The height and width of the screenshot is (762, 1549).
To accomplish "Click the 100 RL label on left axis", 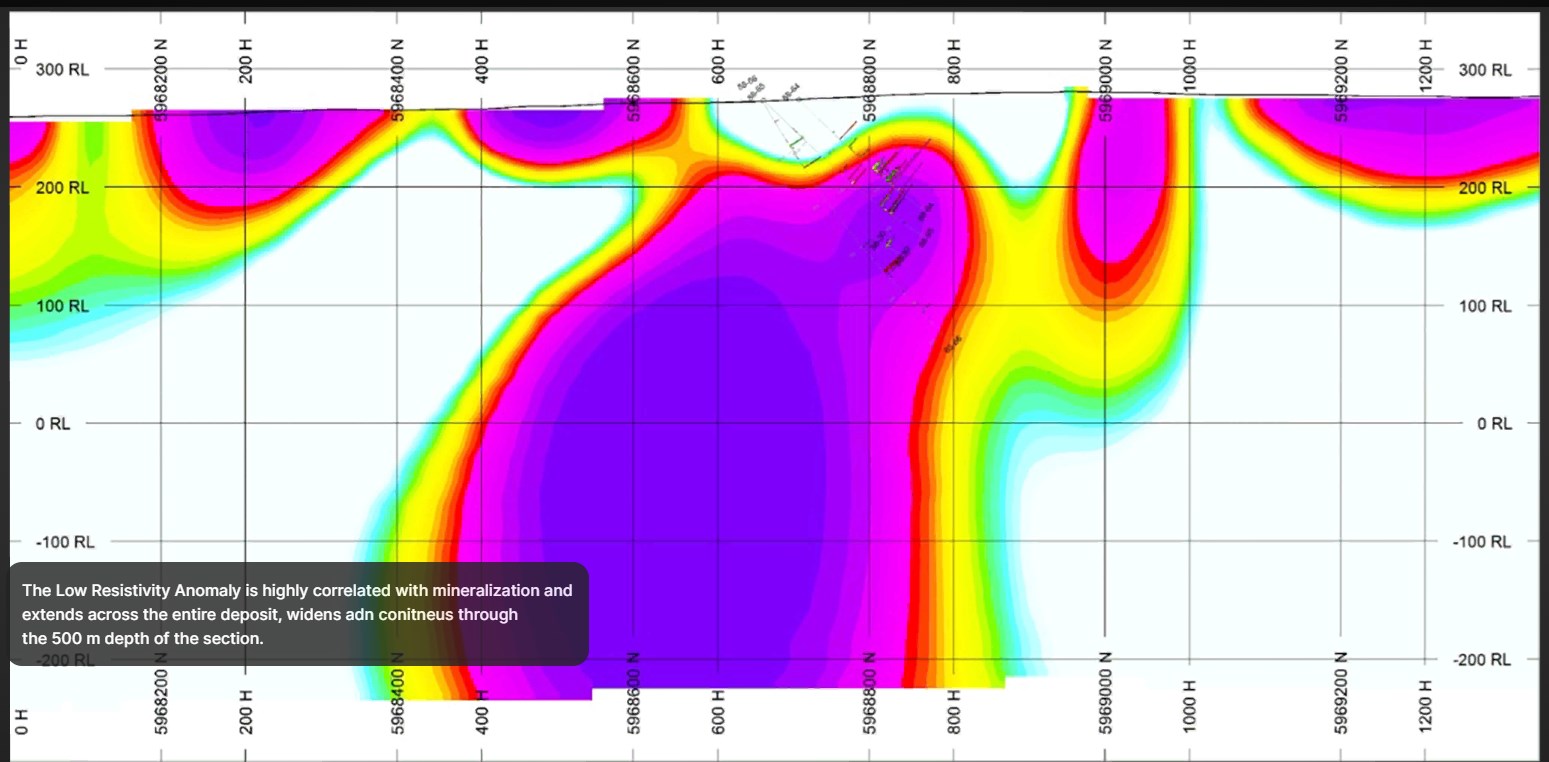I will pos(62,306).
